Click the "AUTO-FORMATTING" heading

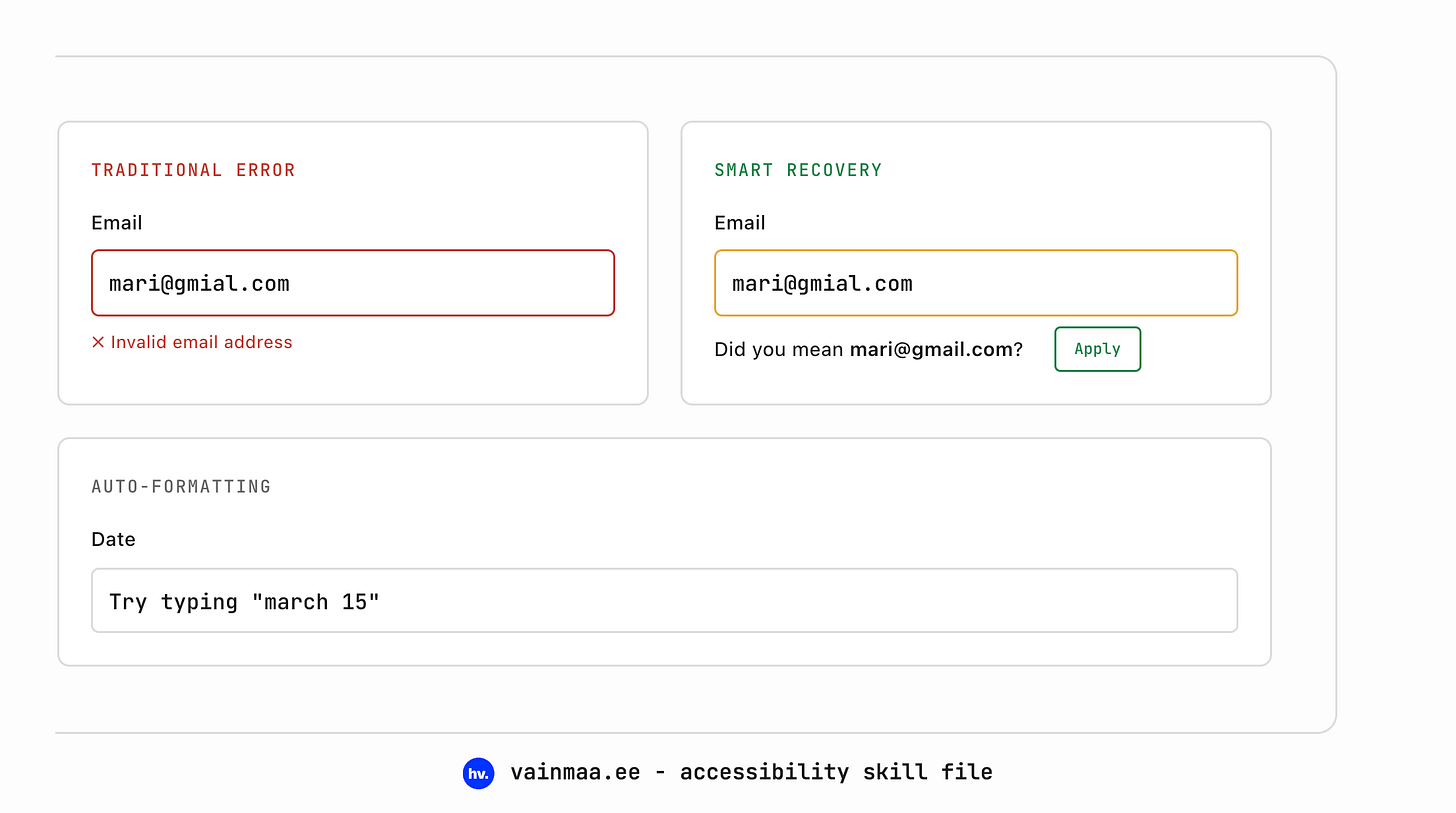pyautogui.click(x=182, y=487)
